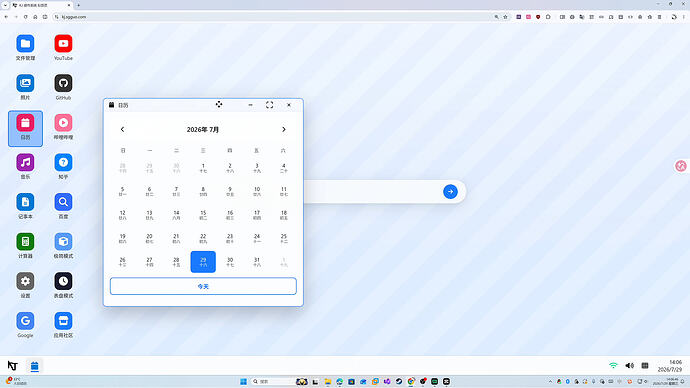
Task: Toggle the volume speaker icon in tray
Action: coord(630,366)
